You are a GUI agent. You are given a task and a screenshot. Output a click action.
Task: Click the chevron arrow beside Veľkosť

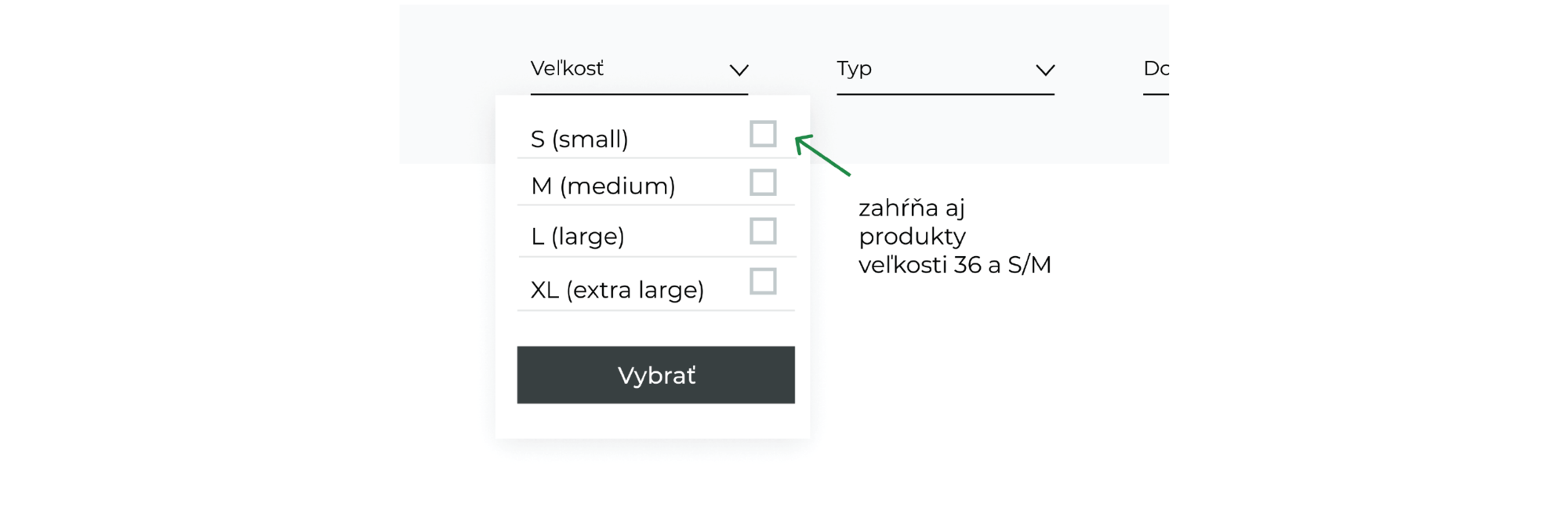click(x=739, y=71)
